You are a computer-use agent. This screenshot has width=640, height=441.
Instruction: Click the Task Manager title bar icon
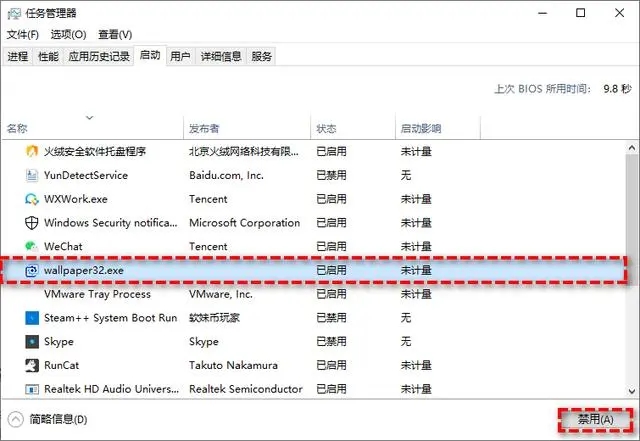[13, 13]
